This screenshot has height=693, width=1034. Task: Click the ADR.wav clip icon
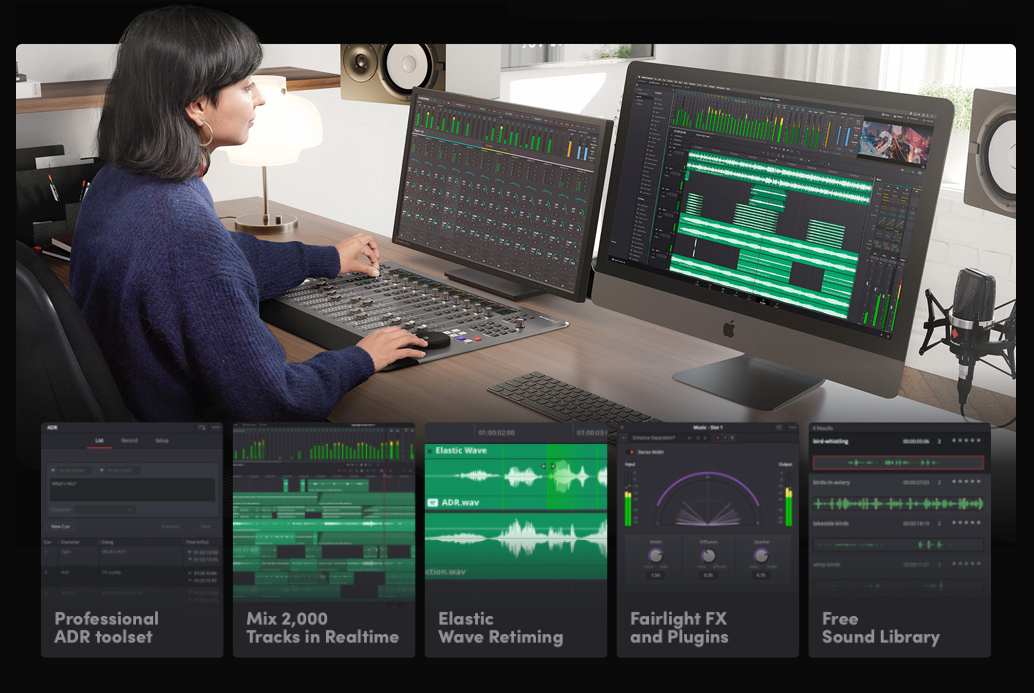(432, 503)
